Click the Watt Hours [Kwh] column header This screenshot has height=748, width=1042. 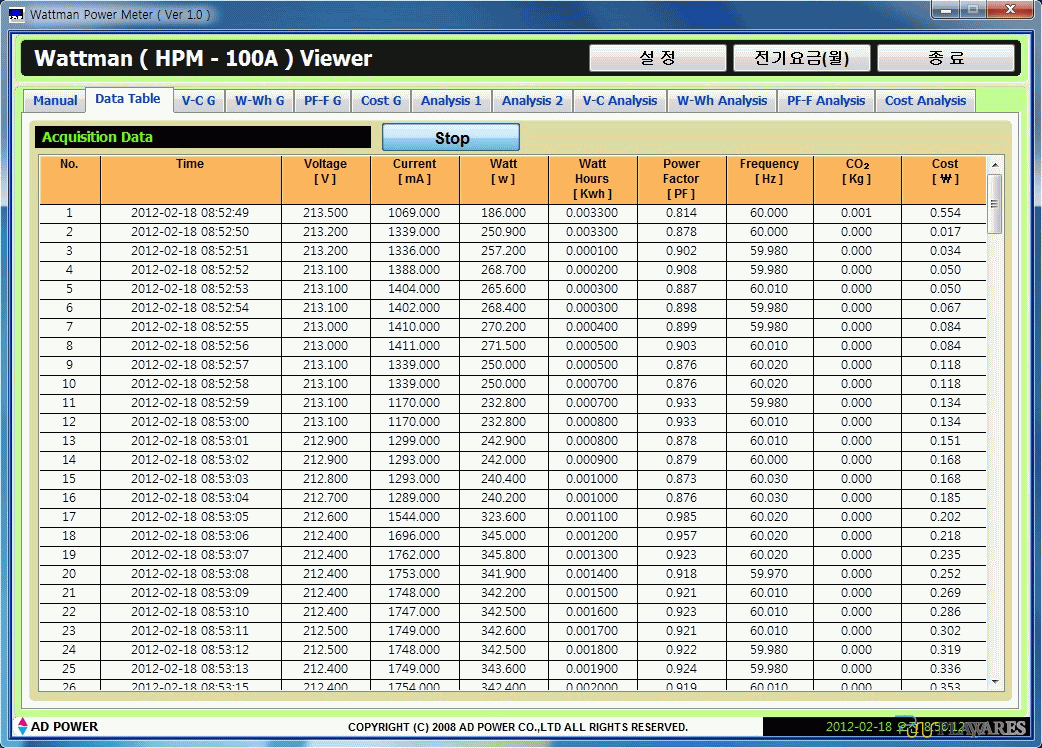(593, 179)
